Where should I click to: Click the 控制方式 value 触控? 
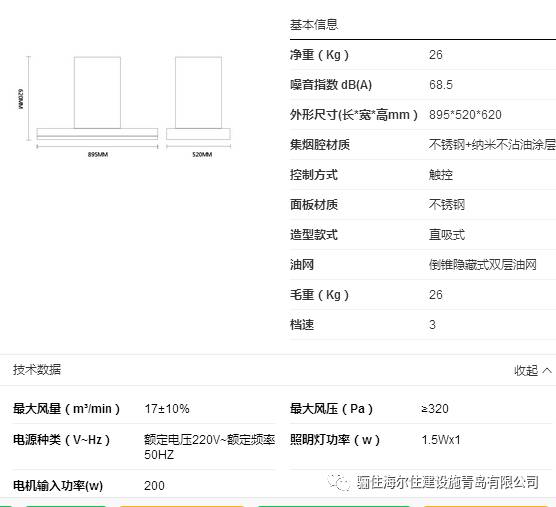coord(441,175)
